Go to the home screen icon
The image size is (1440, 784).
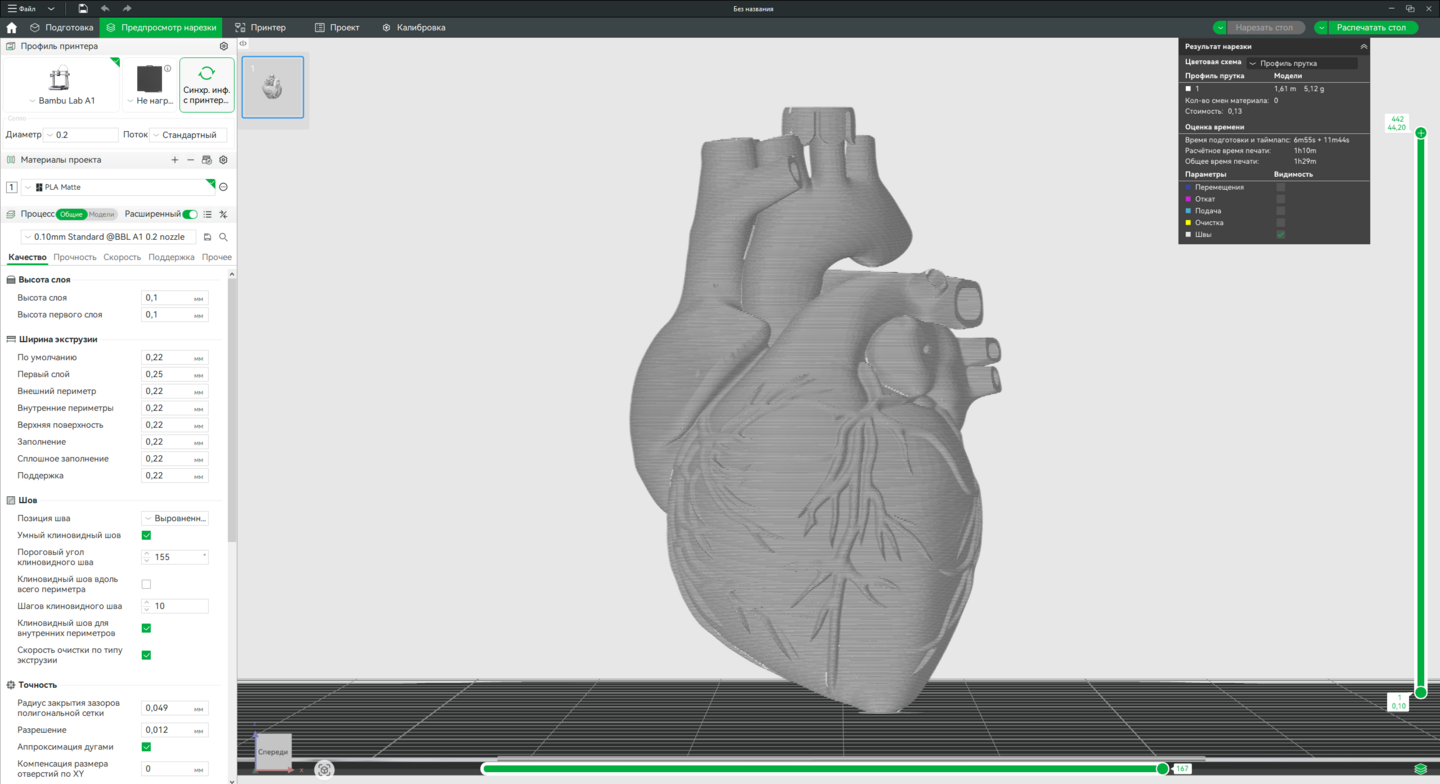click(12, 28)
